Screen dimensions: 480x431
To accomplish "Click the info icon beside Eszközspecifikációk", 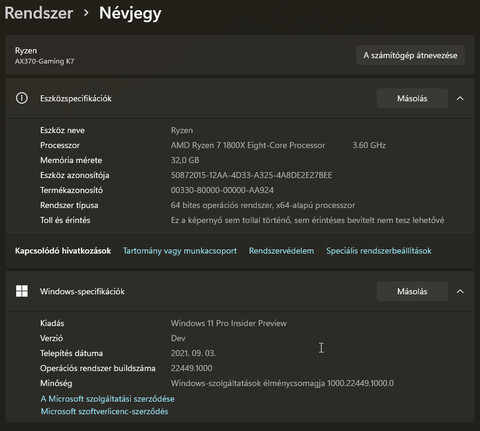I will tap(22, 98).
